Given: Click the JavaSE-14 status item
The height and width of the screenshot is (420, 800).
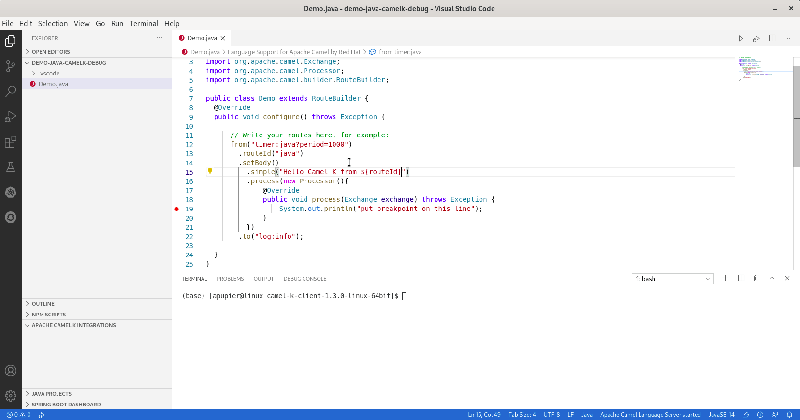Looking at the screenshot, I should pos(721,415).
